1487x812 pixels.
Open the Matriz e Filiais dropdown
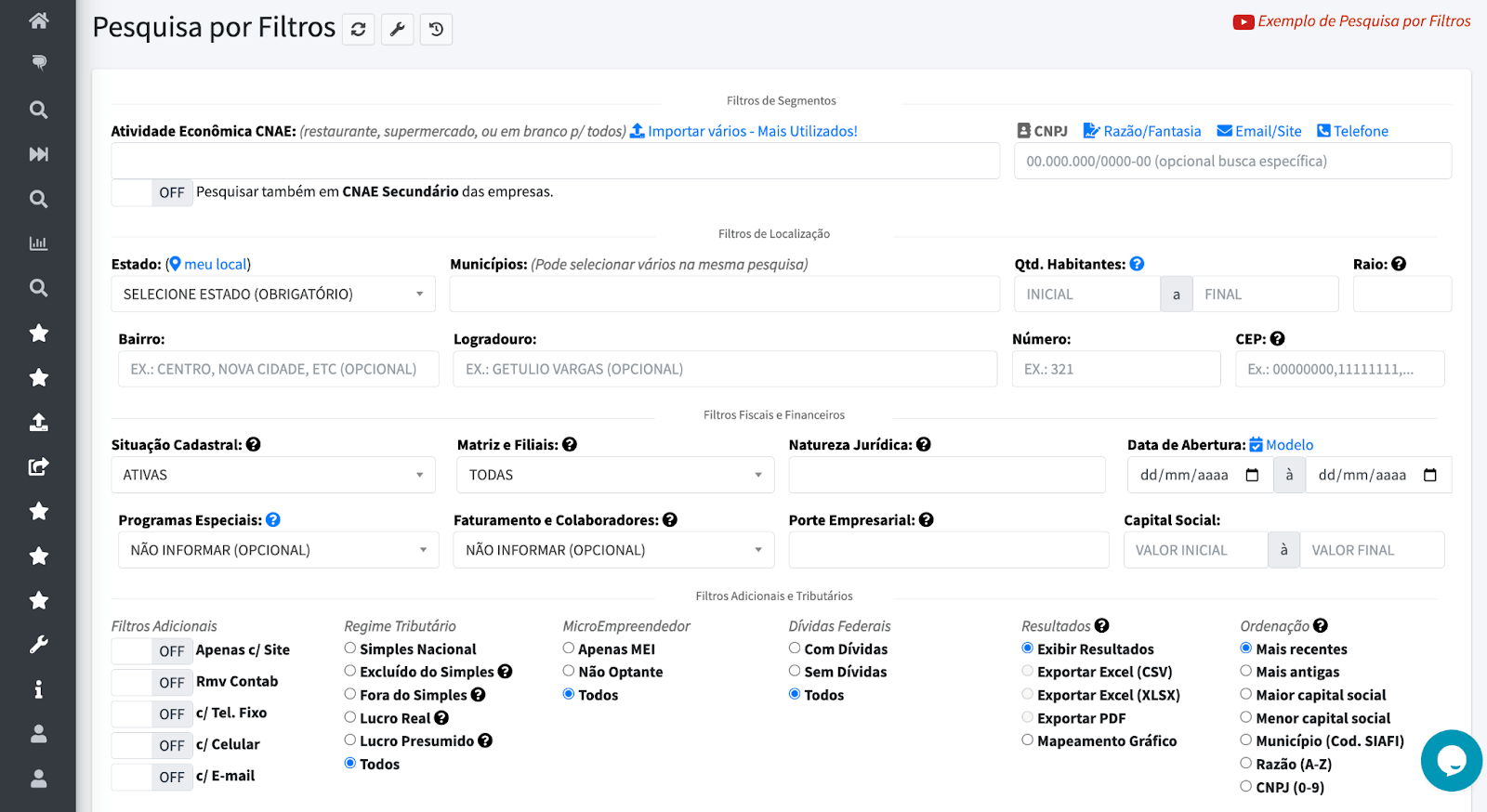614,475
